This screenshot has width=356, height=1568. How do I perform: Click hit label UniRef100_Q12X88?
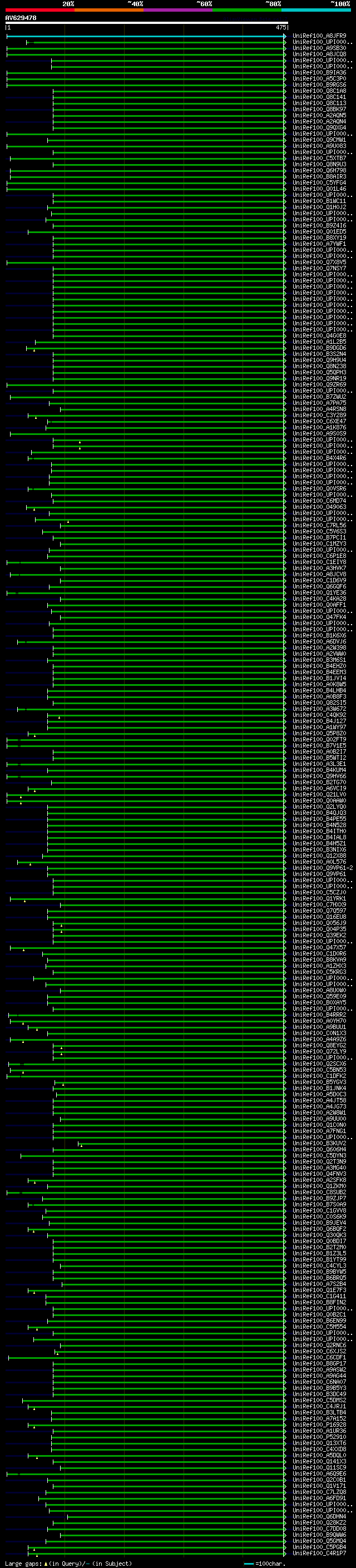(x=319, y=856)
